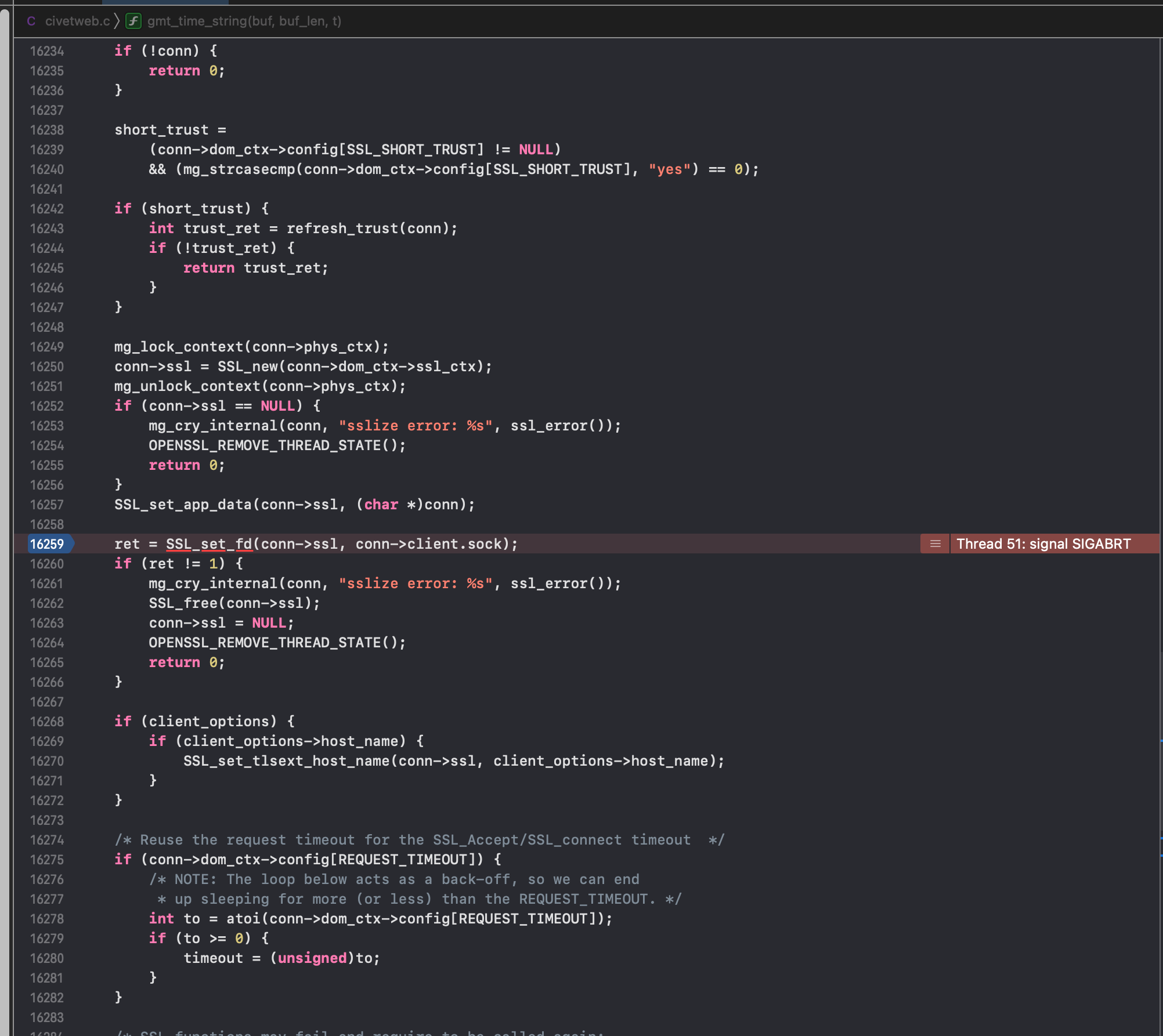Click the underlined SSL_set_fd symbol

(x=209, y=544)
